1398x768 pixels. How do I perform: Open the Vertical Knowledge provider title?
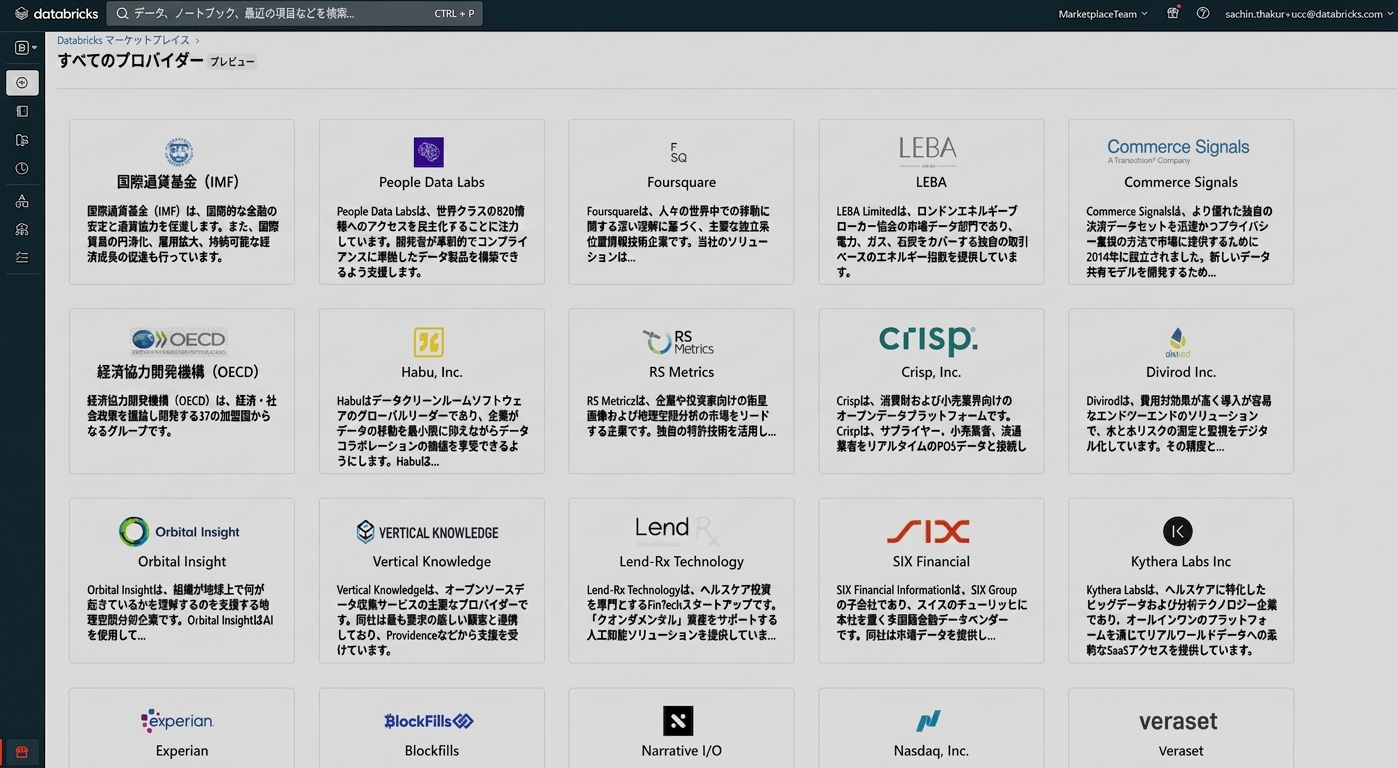pos(432,561)
